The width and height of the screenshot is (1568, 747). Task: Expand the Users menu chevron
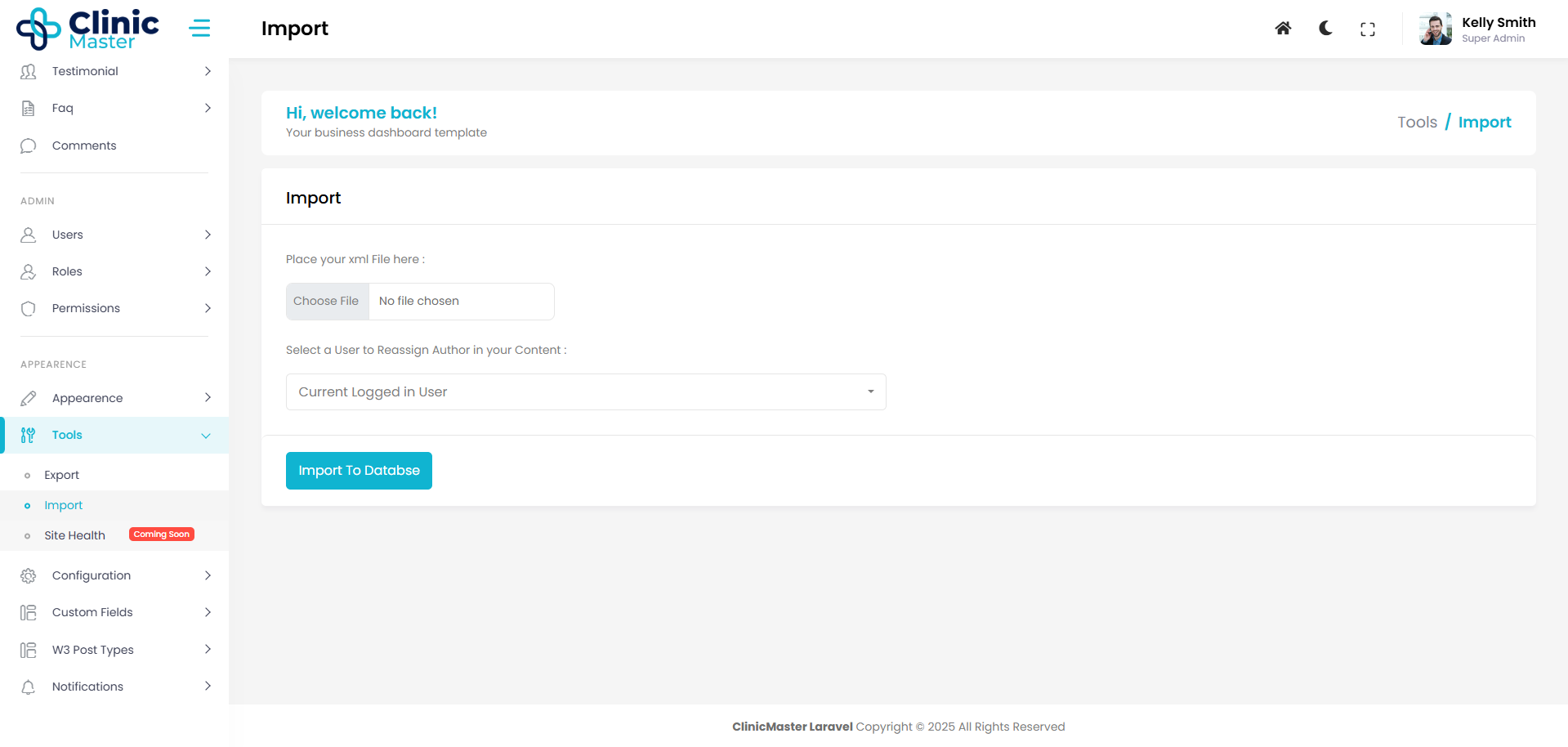[208, 235]
